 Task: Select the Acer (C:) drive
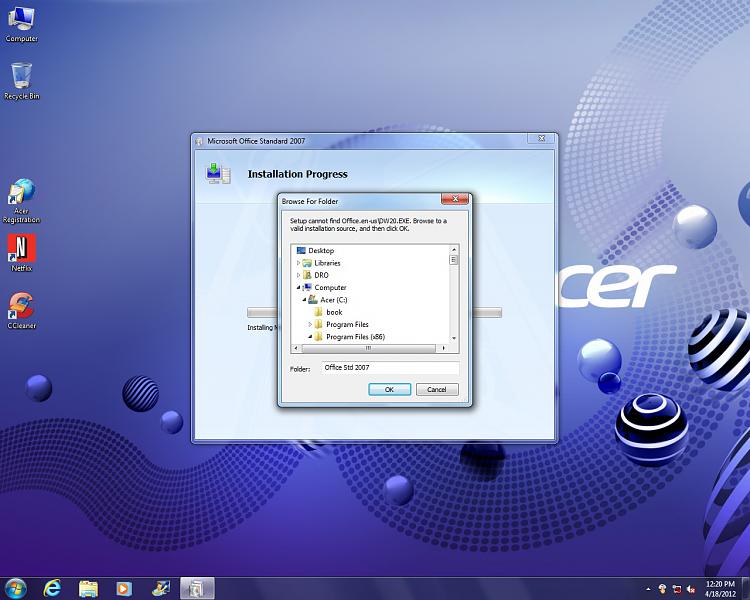pyautogui.click(x=333, y=300)
